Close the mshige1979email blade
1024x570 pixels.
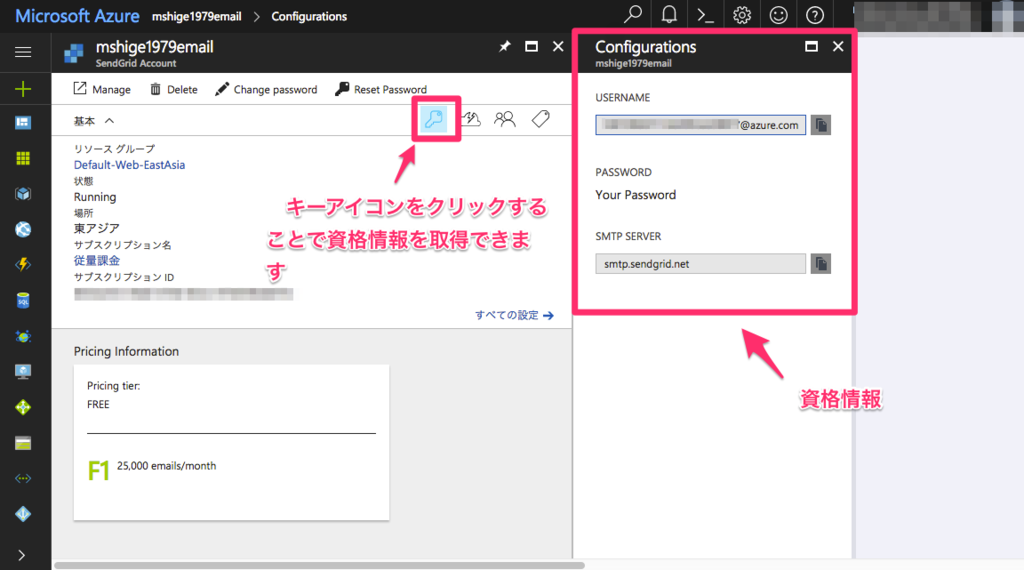(558, 46)
